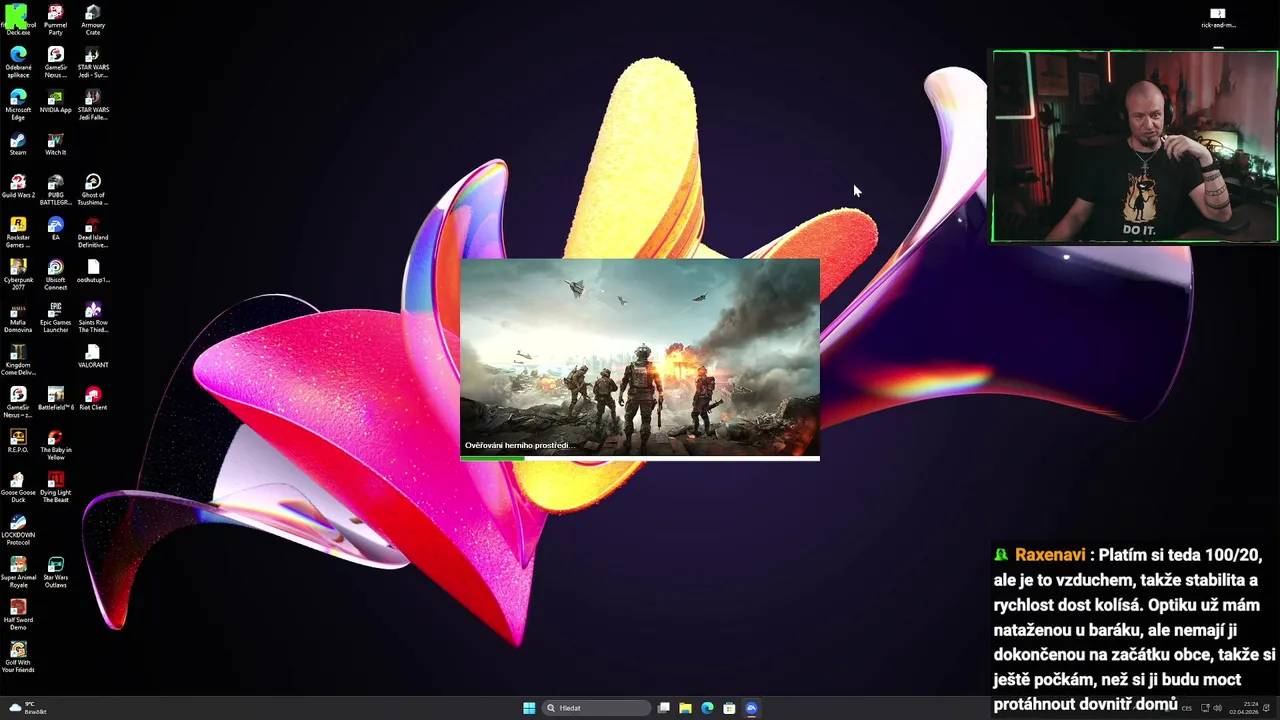Select the Super Animal Royale desktop icon
This screenshot has height=720, width=1280.
[18, 572]
